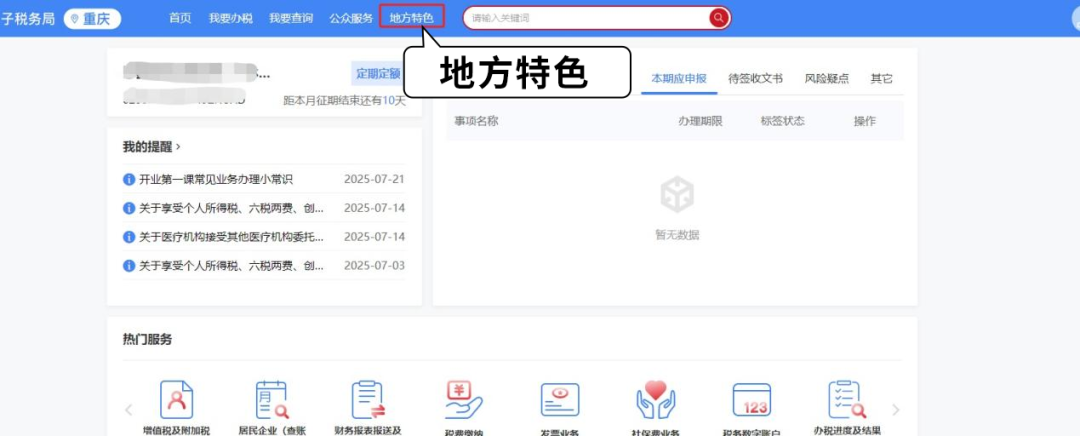The image size is (1080, 436).
Task: Open the 社保费业务 heart-in-hands icon
Action: tap(656, 399)
